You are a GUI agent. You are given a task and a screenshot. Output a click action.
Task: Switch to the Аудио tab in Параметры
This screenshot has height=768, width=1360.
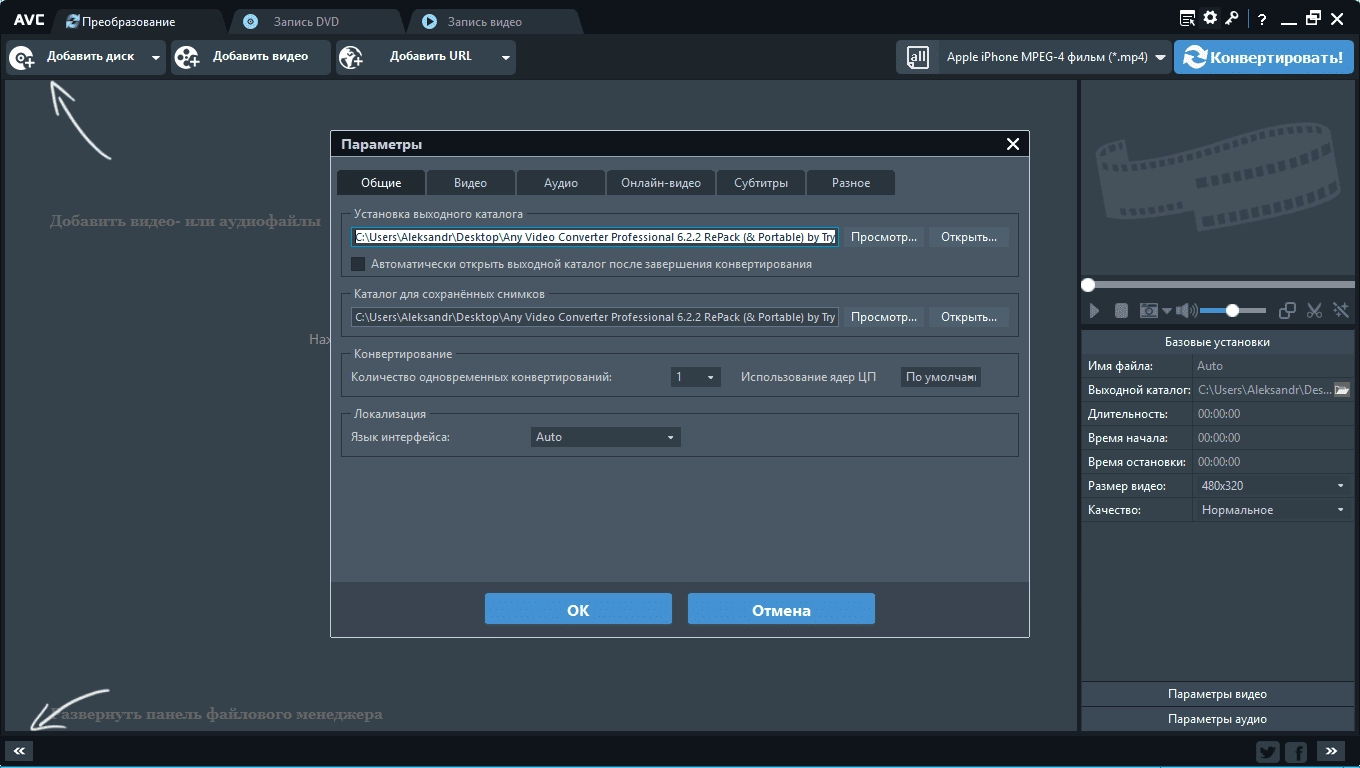[x=561, y=183]
